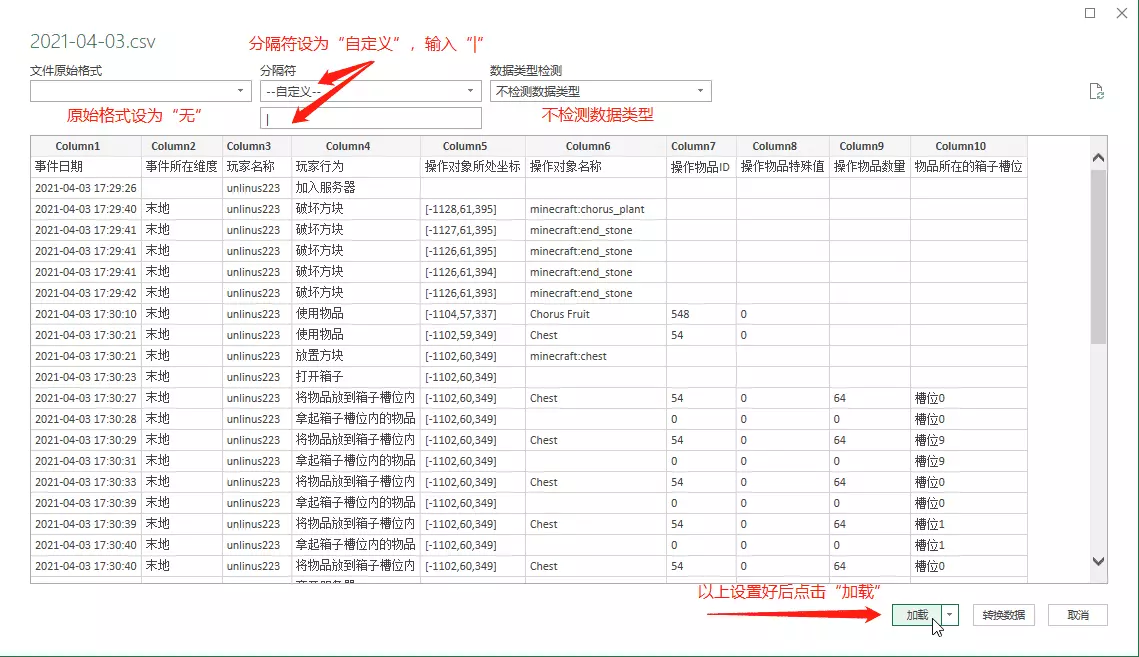
Task: Select the Column6 header
Action: coord(596,146)
